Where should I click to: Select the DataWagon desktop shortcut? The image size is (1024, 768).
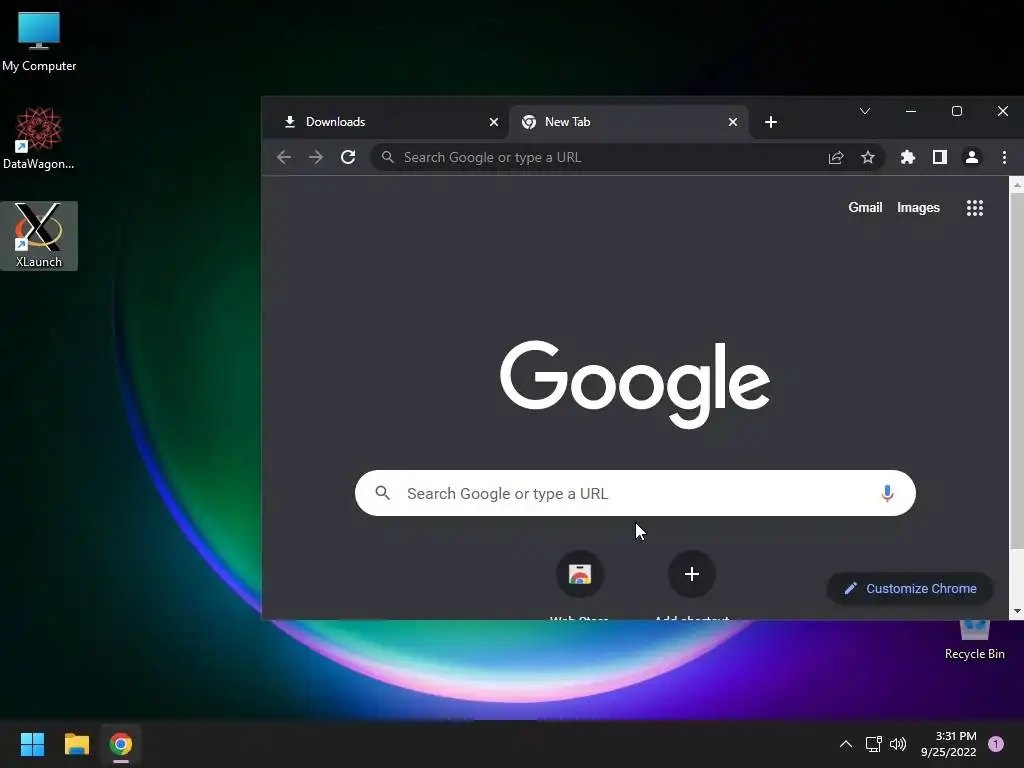point(39,138)
